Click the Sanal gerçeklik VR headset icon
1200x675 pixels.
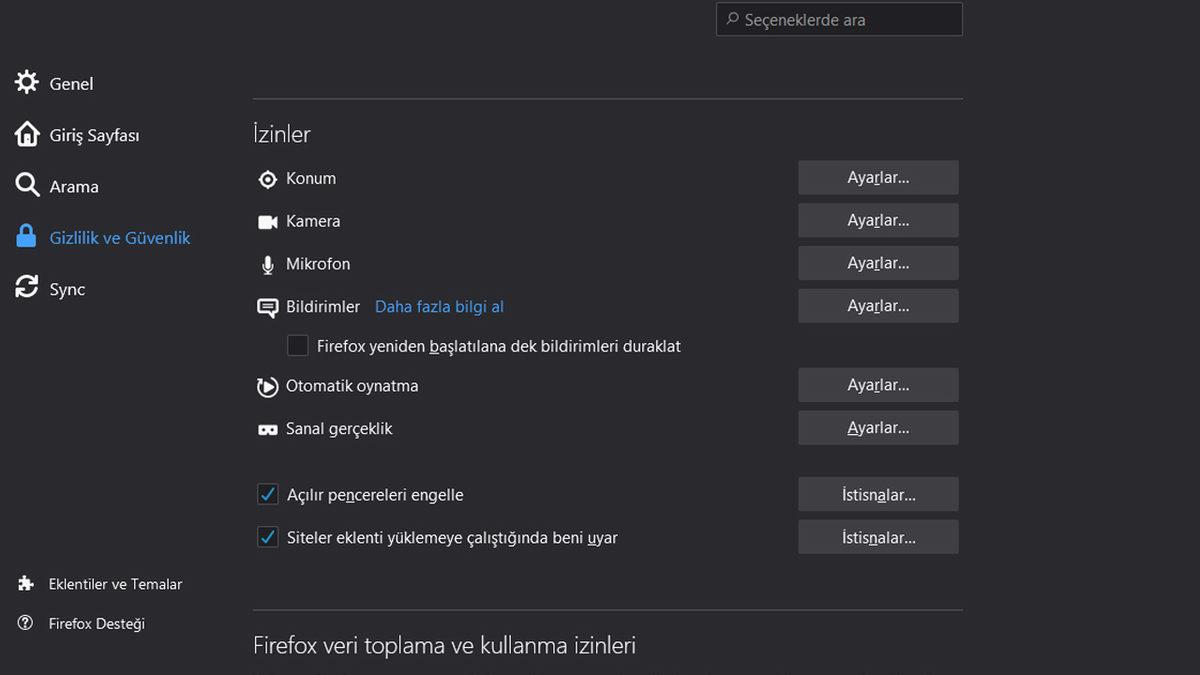point(267,428)
